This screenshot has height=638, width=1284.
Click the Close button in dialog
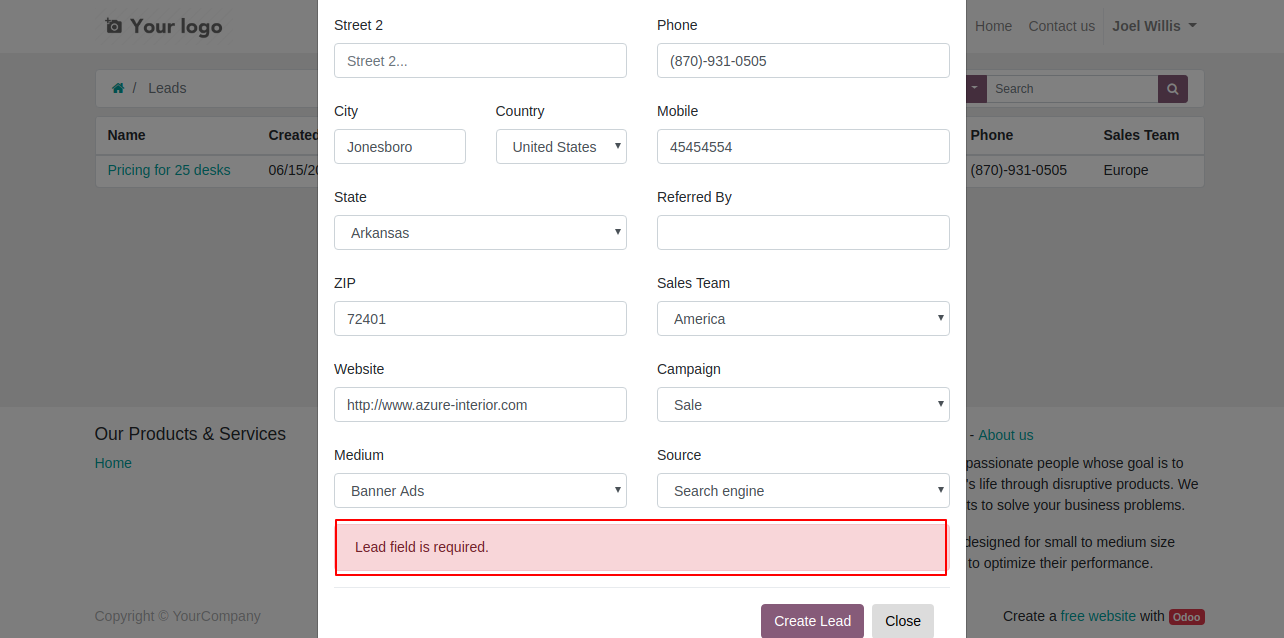[x=903, y=621]
